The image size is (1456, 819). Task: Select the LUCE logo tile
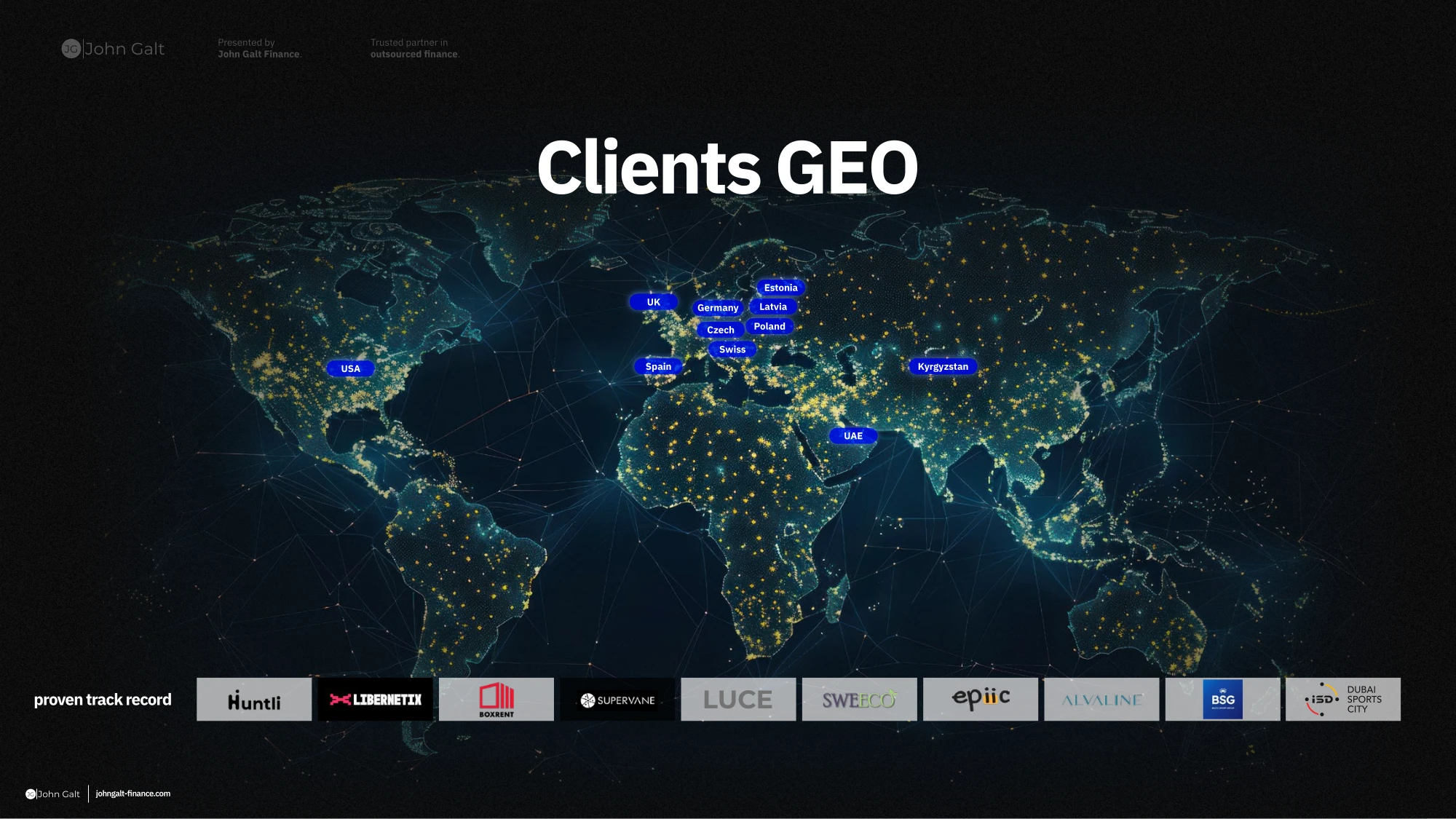738,700
